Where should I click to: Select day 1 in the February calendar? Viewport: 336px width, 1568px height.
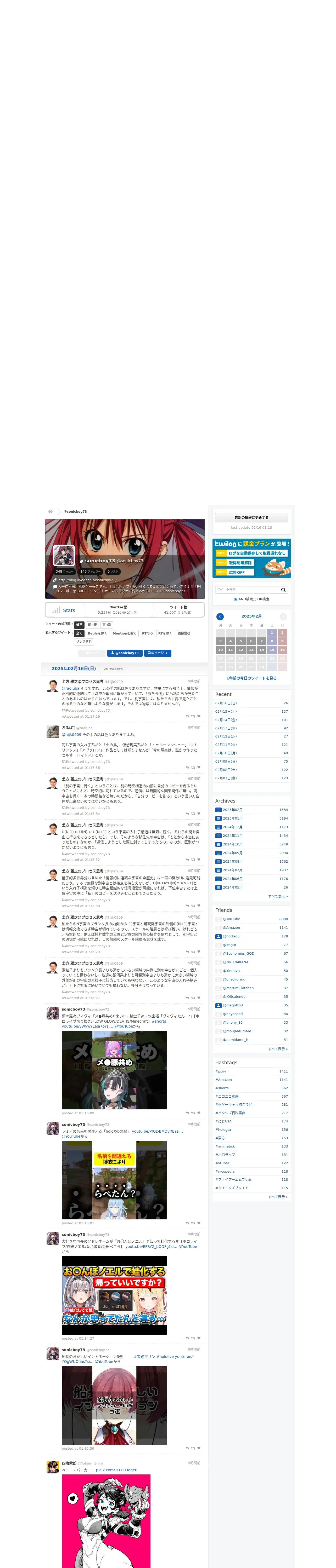[272, 633]
